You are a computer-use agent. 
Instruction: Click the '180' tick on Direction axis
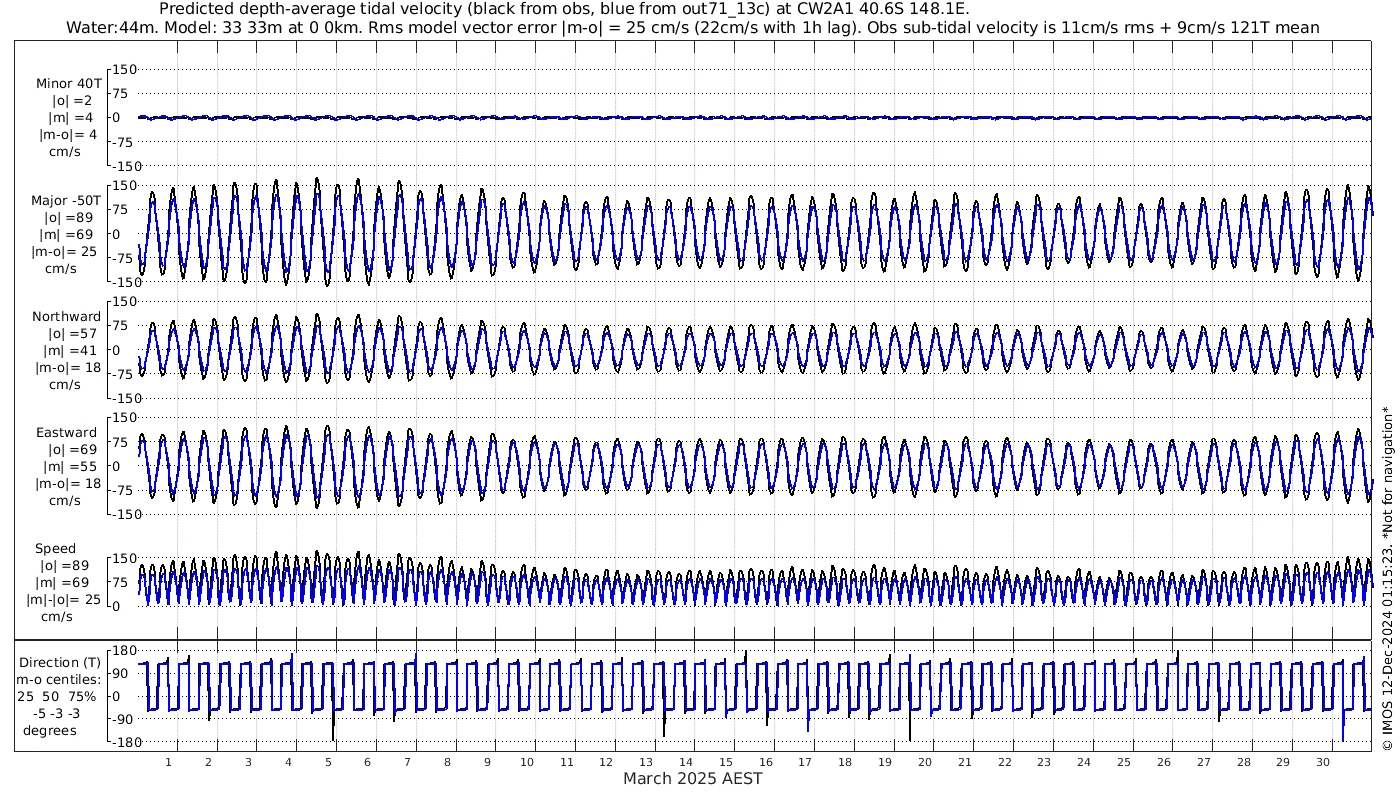122,652
